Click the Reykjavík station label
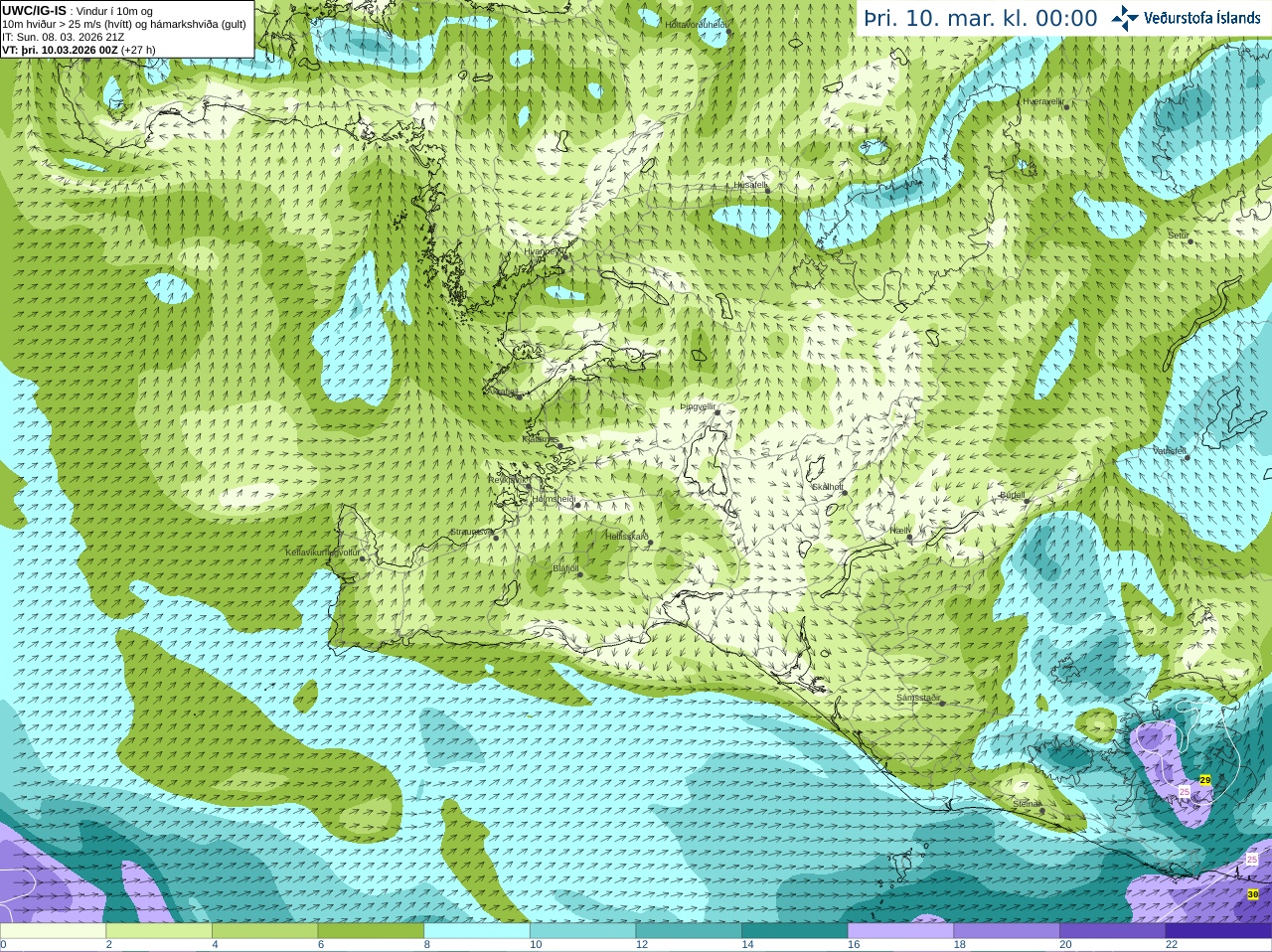The width and height of the screenshot is (1272, 952). 508,479
